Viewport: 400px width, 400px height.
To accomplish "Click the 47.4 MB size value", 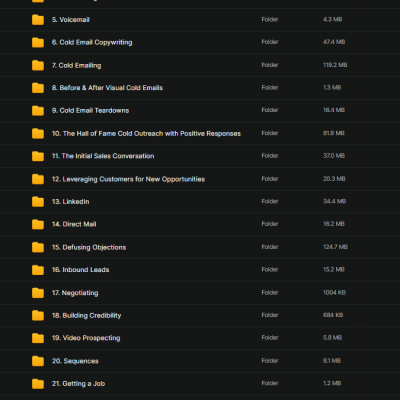I will click(334, 42).
